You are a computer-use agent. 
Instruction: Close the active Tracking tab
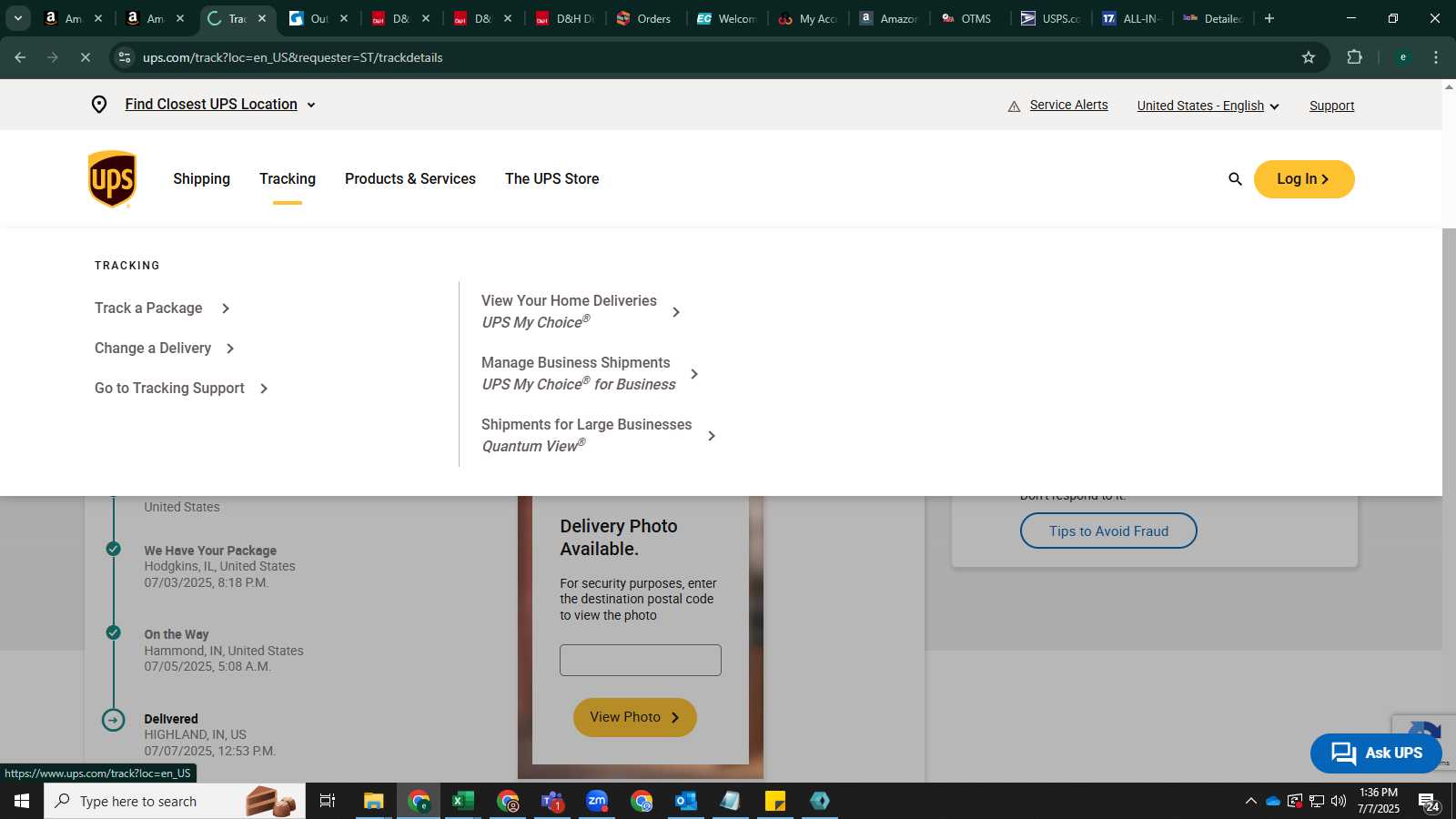262,18
